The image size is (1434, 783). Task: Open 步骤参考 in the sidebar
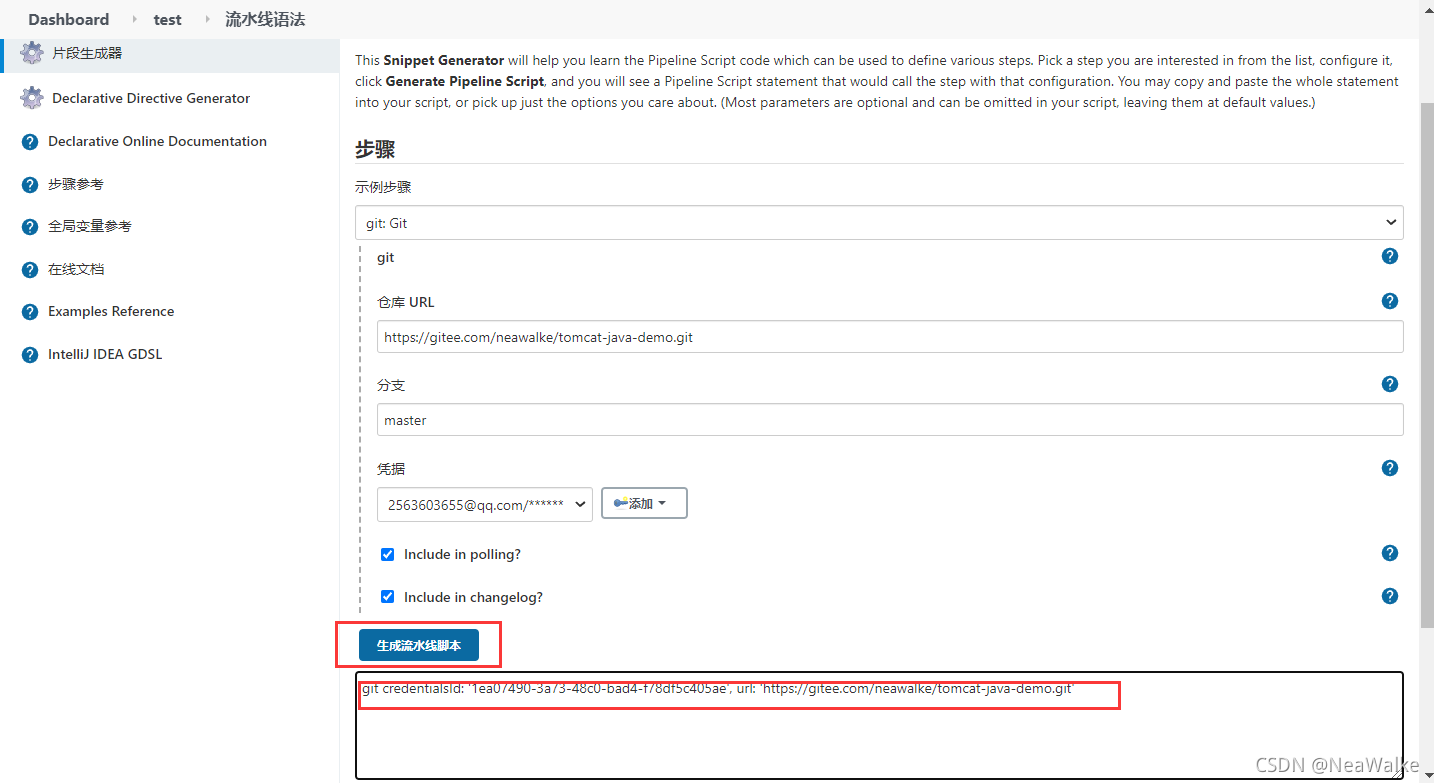[76, 185]
